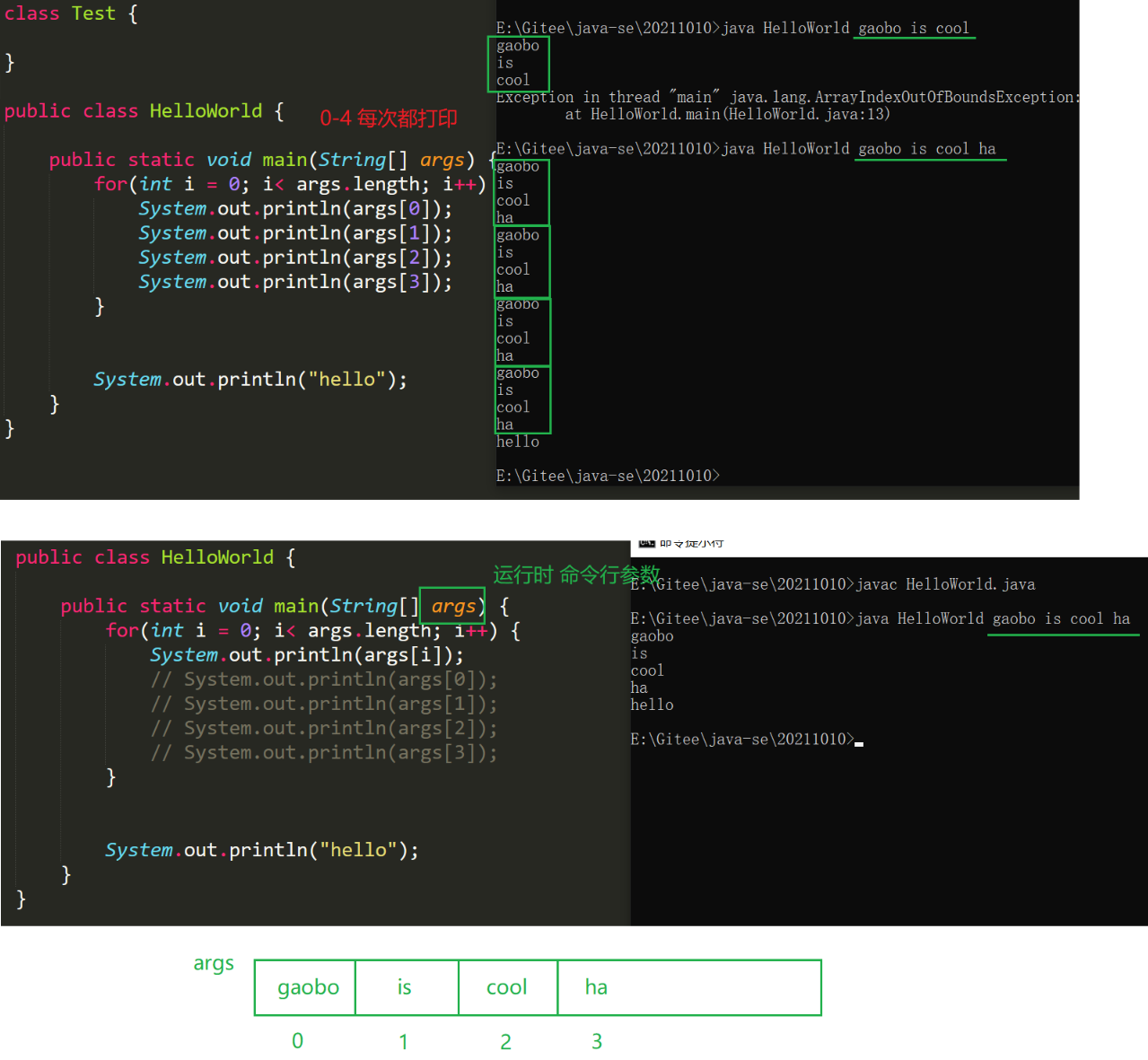The image size is (1148, 1060).
Task: Click the println("hello") line in the upper code panel
Action: [x=250, y=380]
